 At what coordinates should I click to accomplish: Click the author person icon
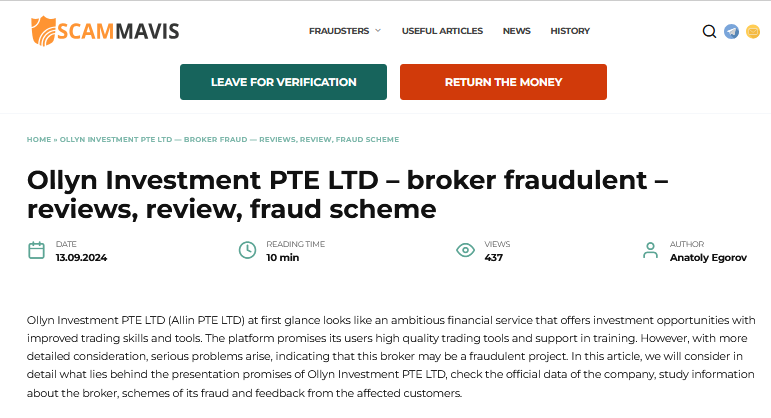pos(650,250)
